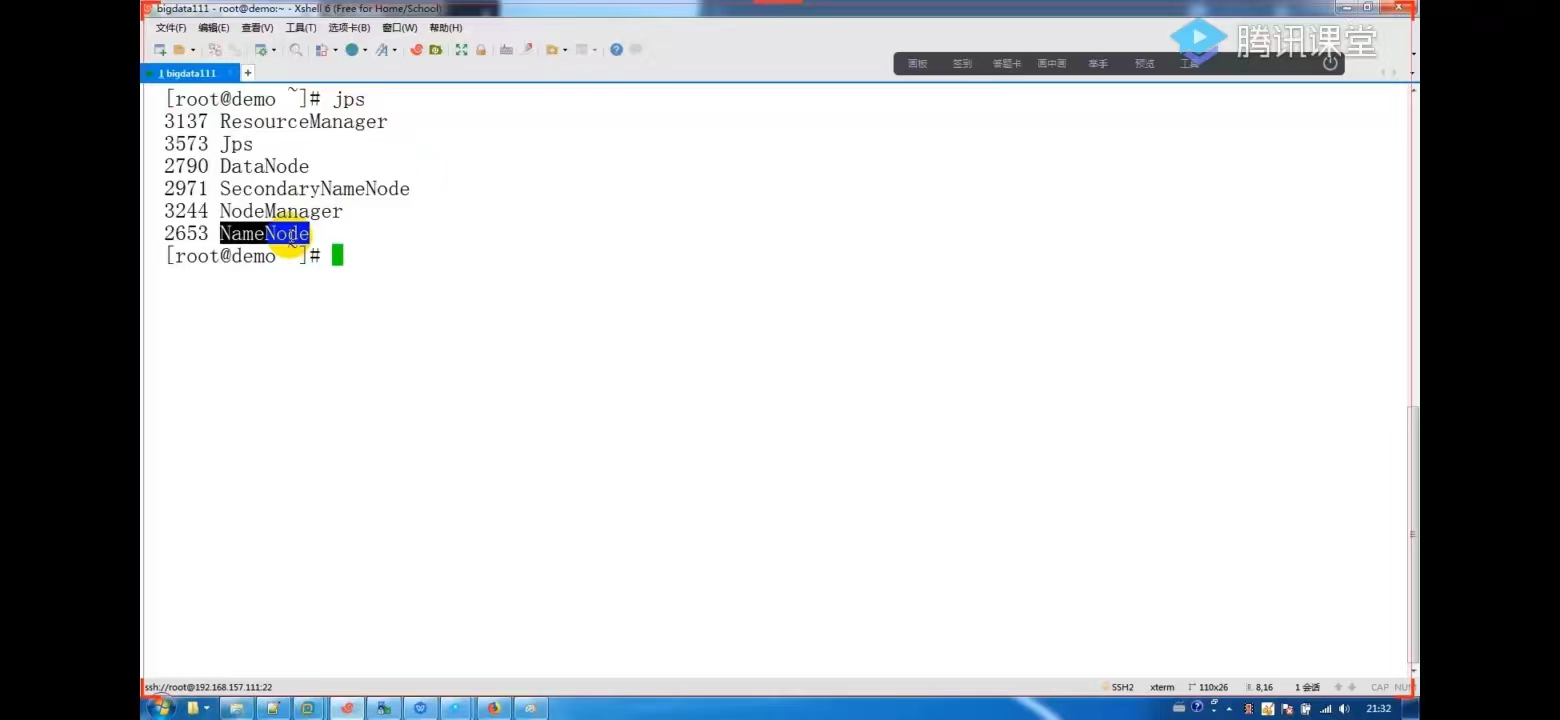Toggle full screen with the green arrows icon
This screenshot has width=1560, height=720.
(x=461, y=50)
